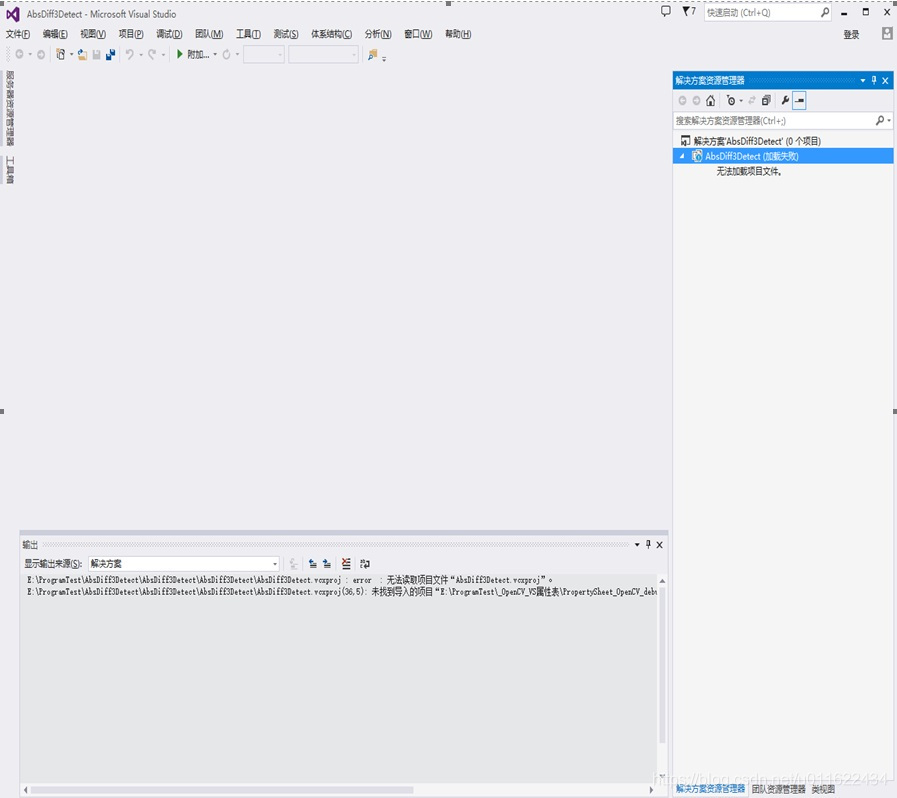This screenshot has height=798, width=897.
Task: Click the green Attach (附加) play button
Action: (192, 54)
